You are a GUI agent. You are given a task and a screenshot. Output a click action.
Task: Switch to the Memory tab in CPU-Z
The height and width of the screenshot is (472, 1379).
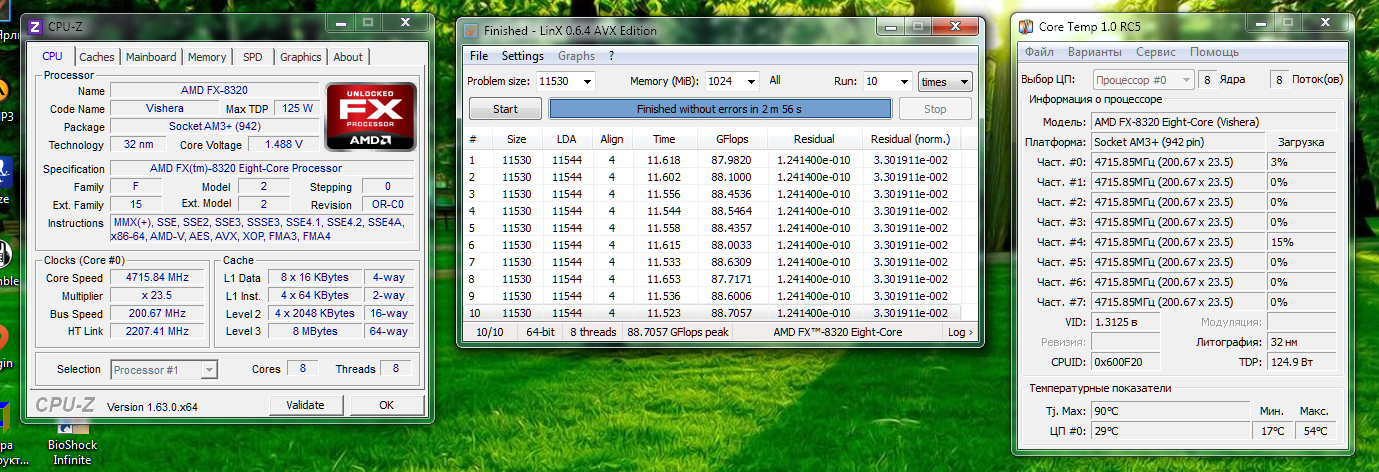pos(207,57)
